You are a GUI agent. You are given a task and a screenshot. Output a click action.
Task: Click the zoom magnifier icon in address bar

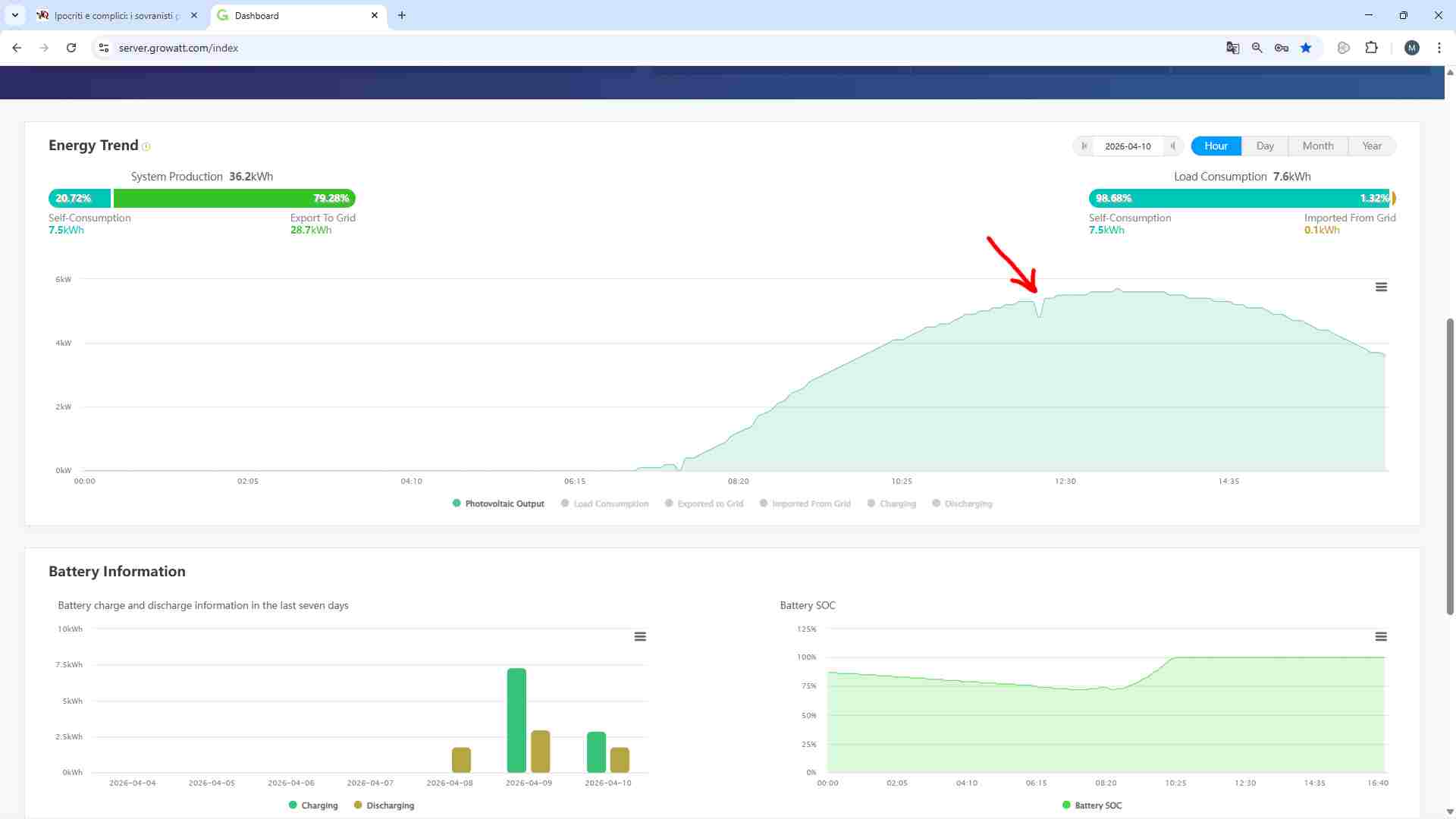tap(1257, 48)
